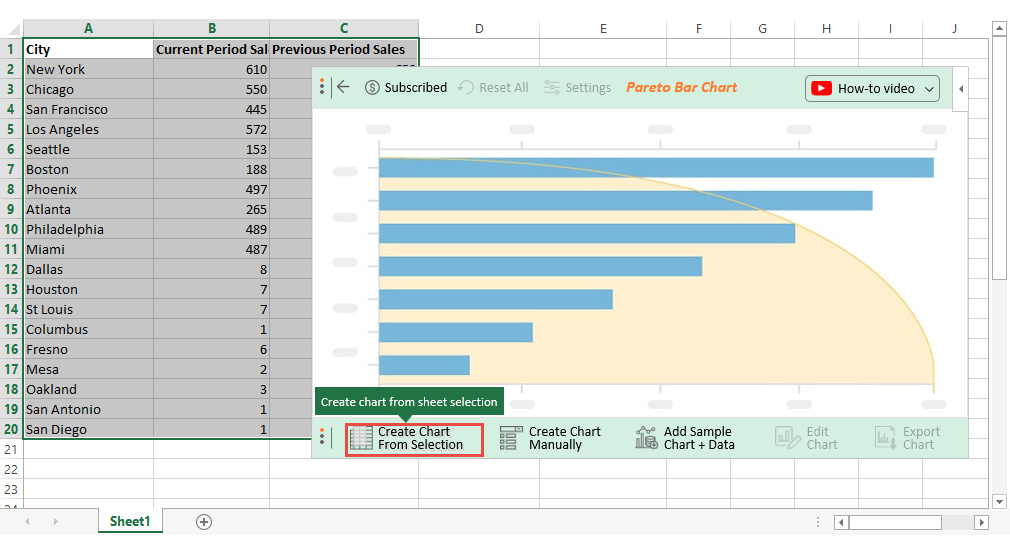Click the value 610 cell
Viewport: 1010px width, 554px height.
211,70
